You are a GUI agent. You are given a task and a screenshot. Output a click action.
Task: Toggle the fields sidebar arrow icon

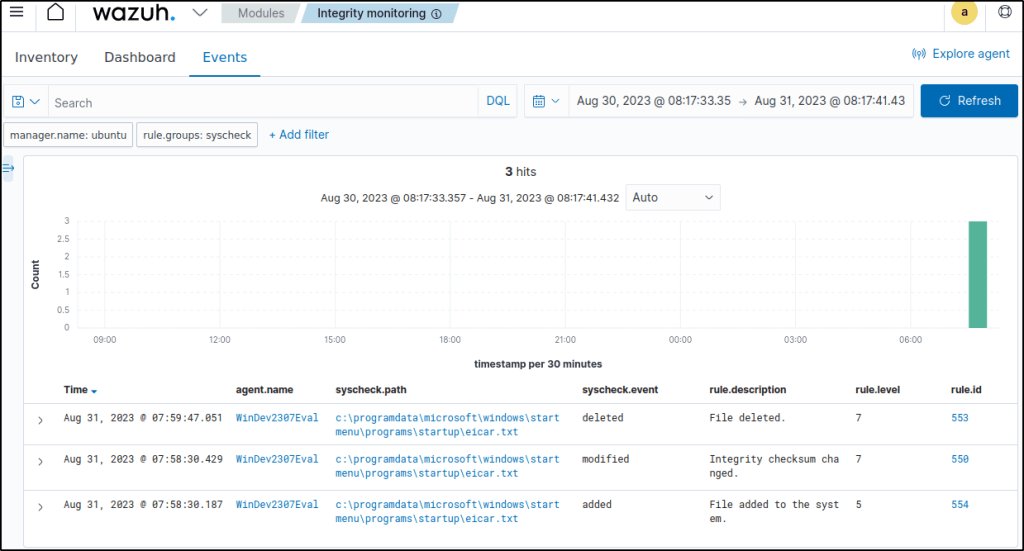pyautogui.click(x=9, y=169)
